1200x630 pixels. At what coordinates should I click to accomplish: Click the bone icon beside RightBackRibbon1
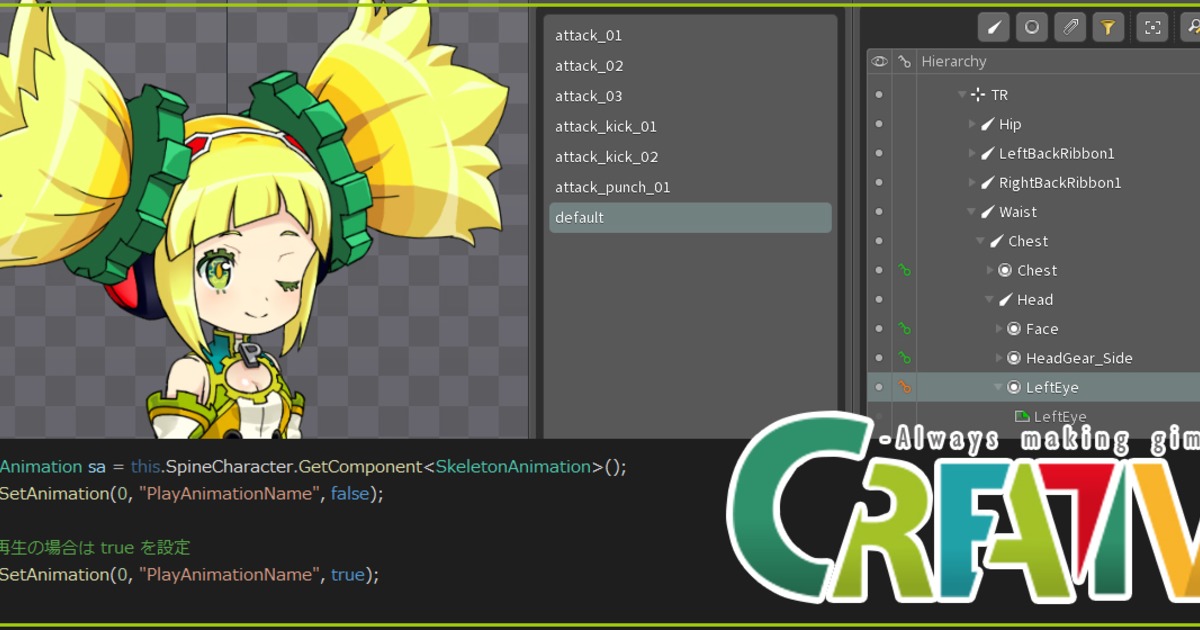click(987, 183)
